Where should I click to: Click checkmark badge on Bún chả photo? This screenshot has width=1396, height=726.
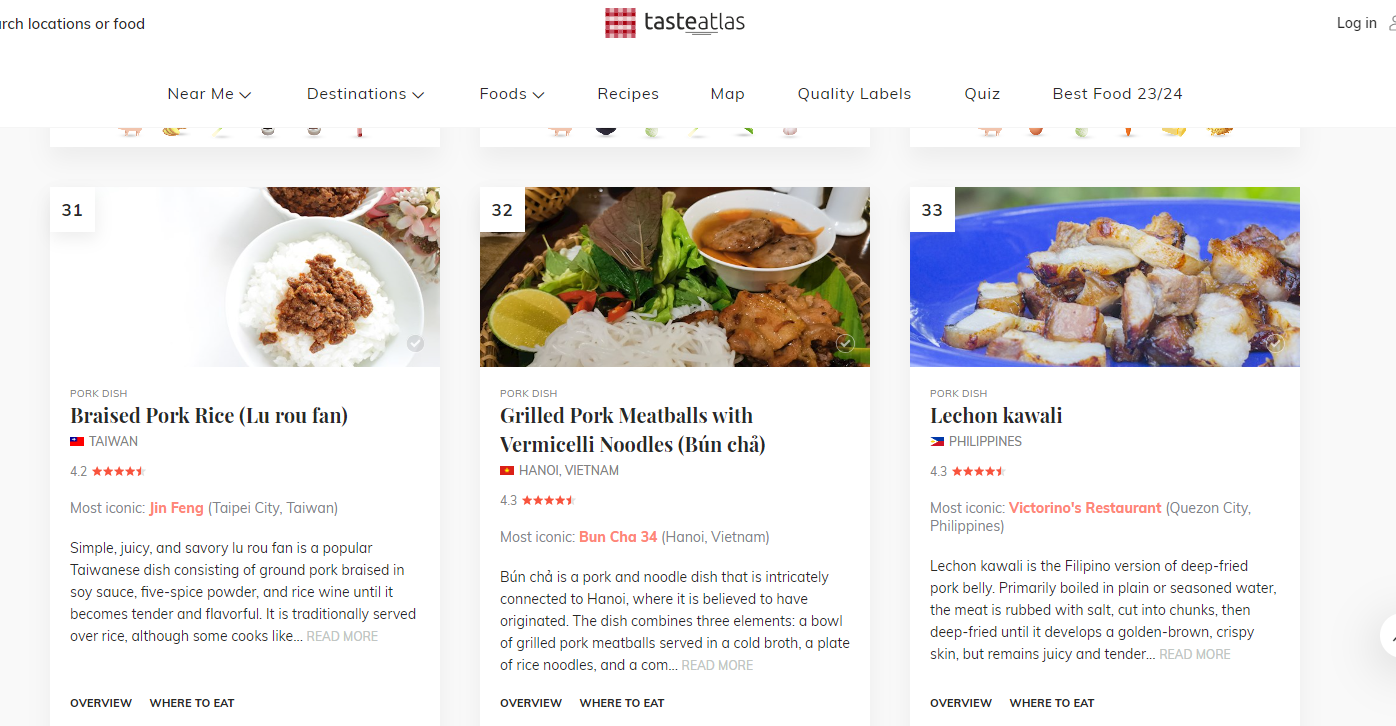click(845, 344)
